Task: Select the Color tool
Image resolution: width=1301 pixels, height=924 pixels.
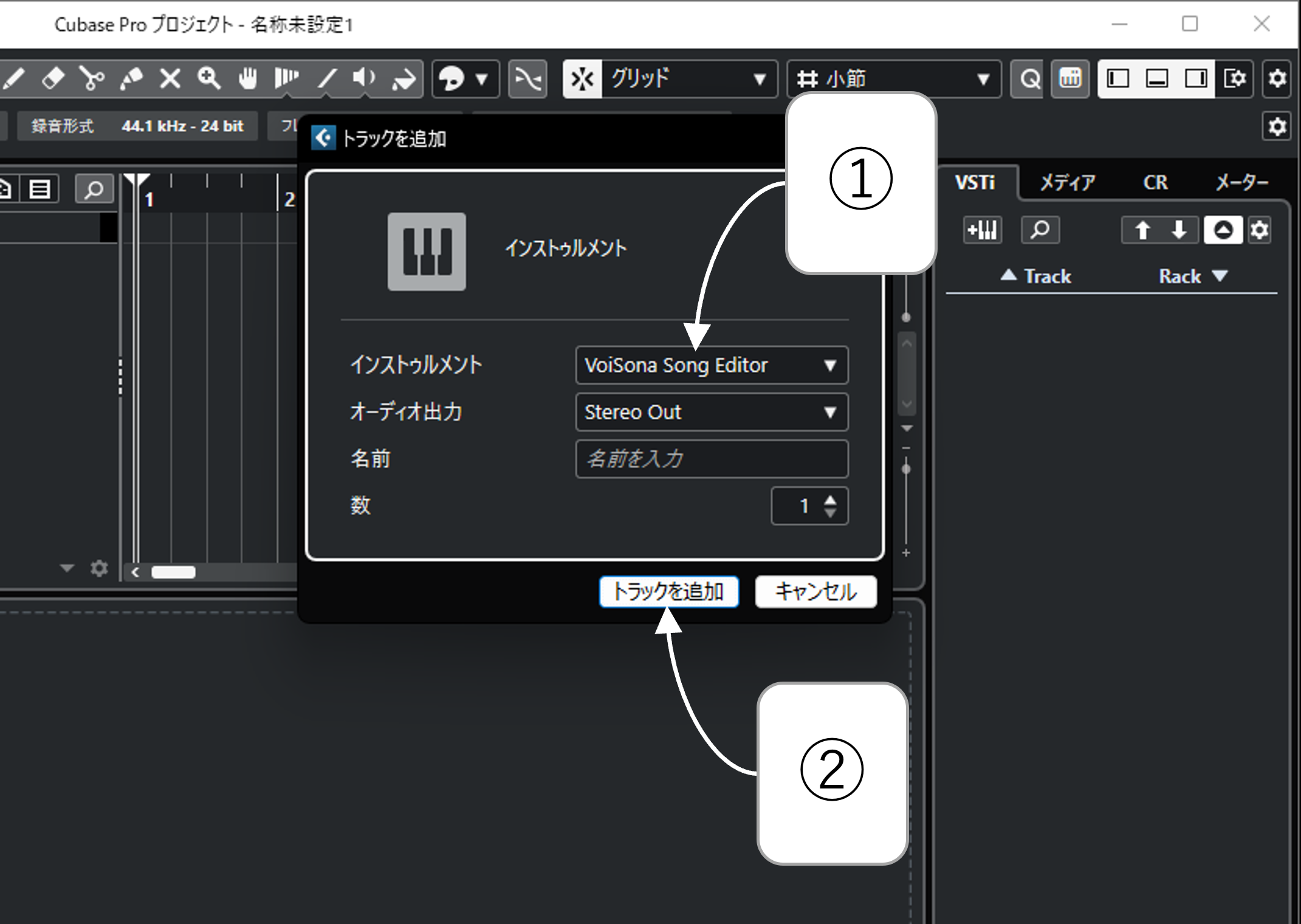Action: pos(403,79)
